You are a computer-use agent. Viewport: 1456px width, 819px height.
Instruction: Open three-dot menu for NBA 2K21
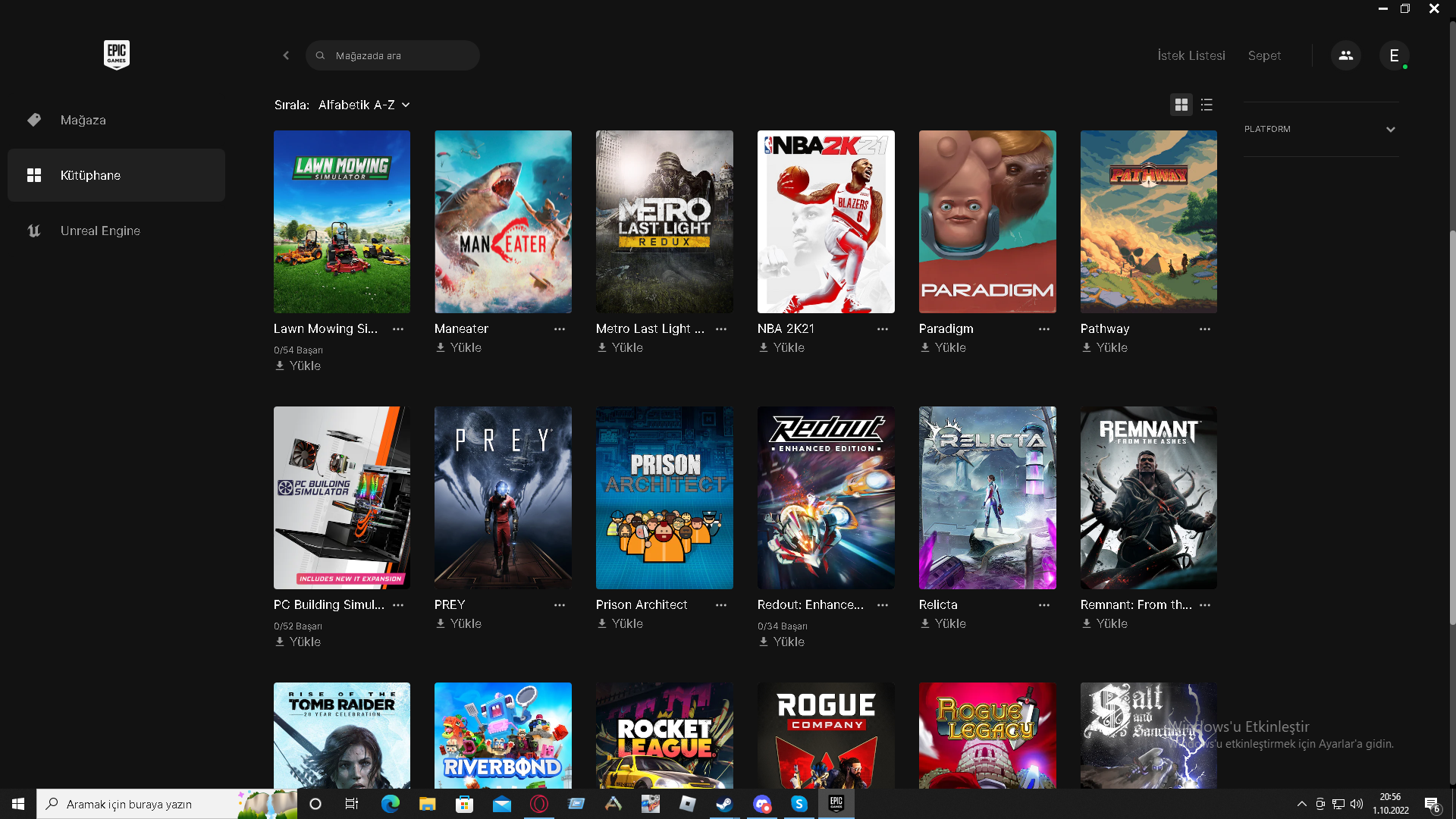click(883, 329)
